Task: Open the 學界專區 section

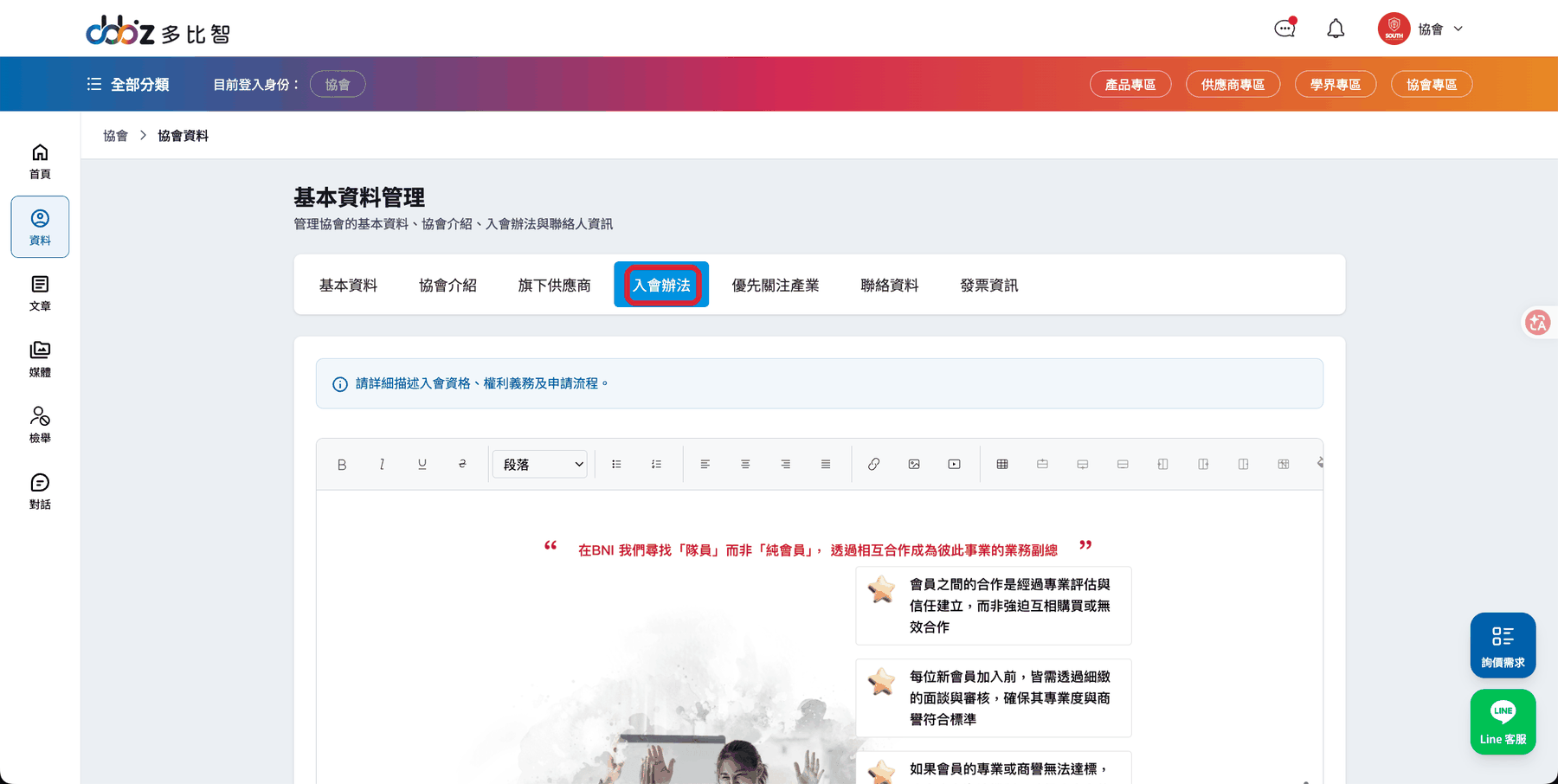Action: [1336, 84]
